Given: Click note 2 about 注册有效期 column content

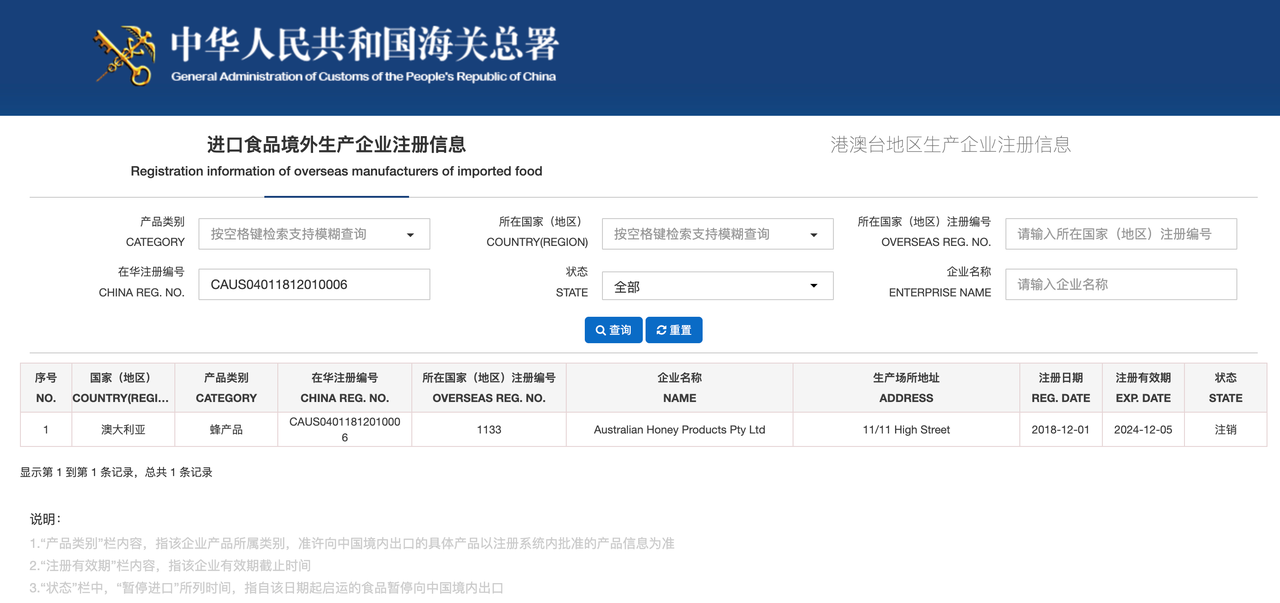Looking at the screenshot, I should pos(170,566).
